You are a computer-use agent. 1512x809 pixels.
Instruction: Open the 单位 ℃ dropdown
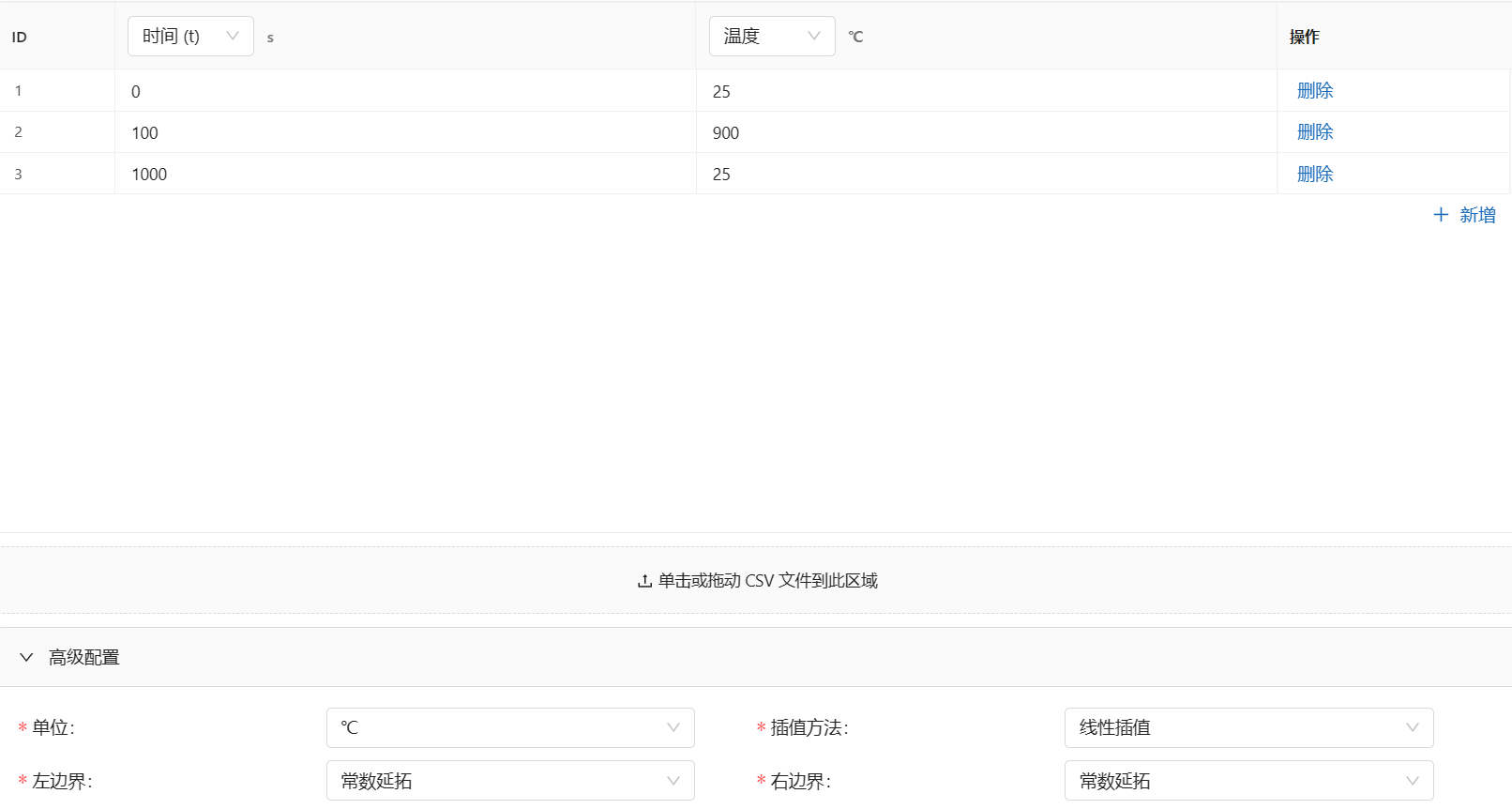point(510,727)
